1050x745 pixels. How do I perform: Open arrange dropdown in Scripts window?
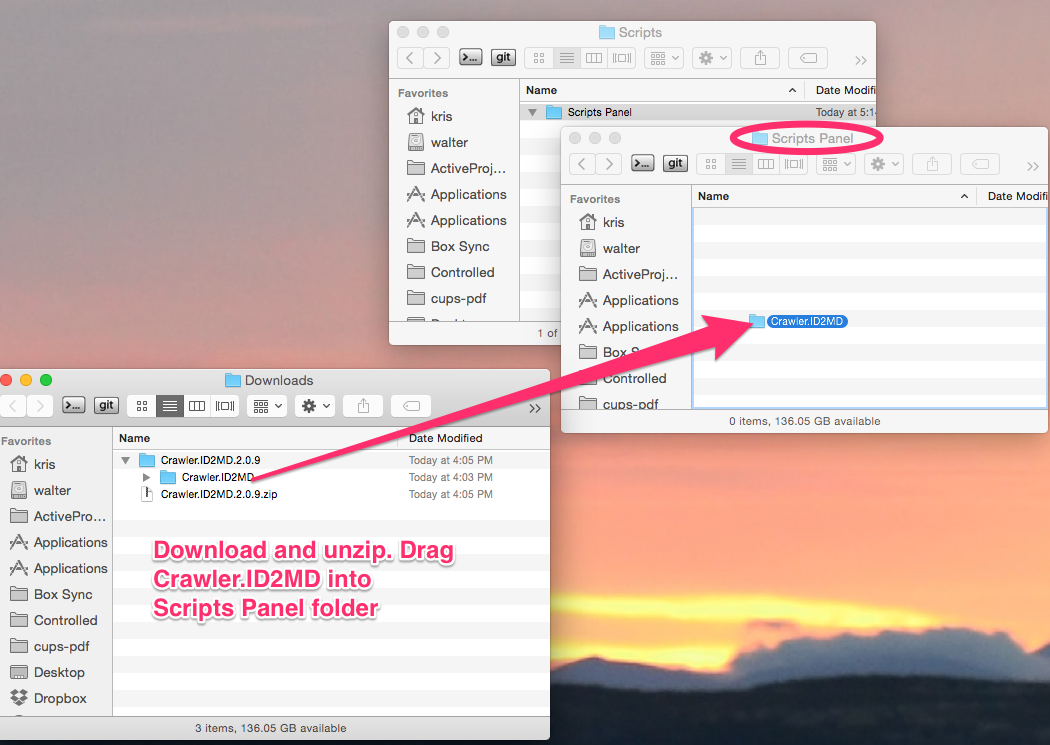click(664, 58)
